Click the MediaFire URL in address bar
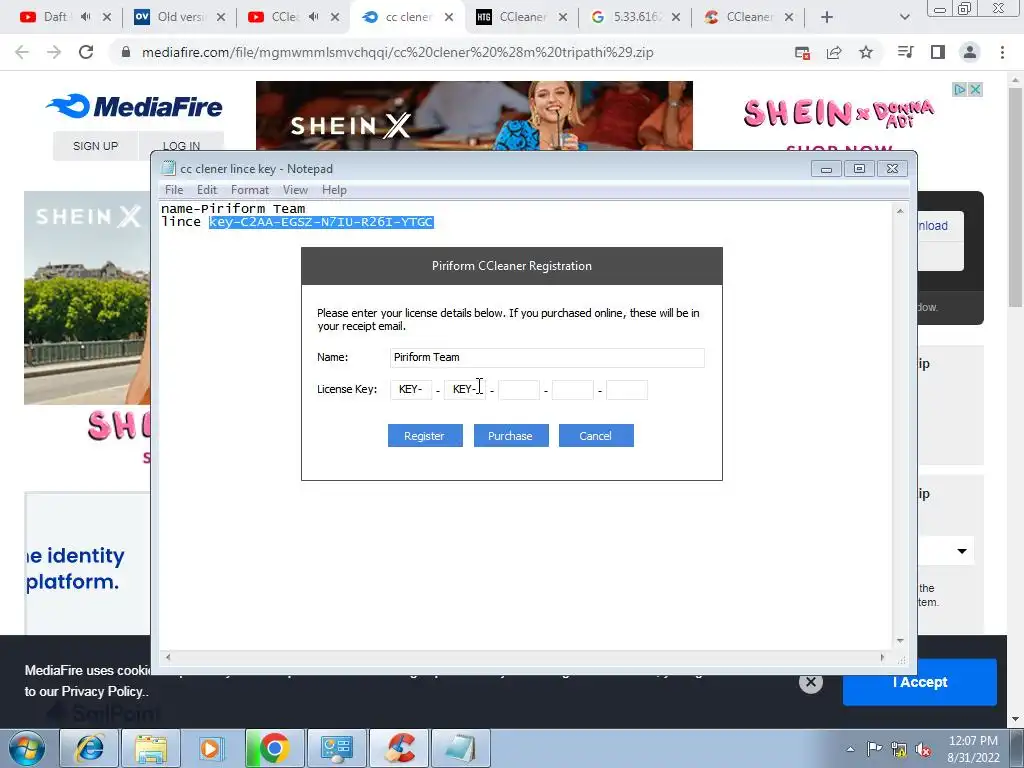This screenshot has width=1024, height=768. tap(398, 52)
